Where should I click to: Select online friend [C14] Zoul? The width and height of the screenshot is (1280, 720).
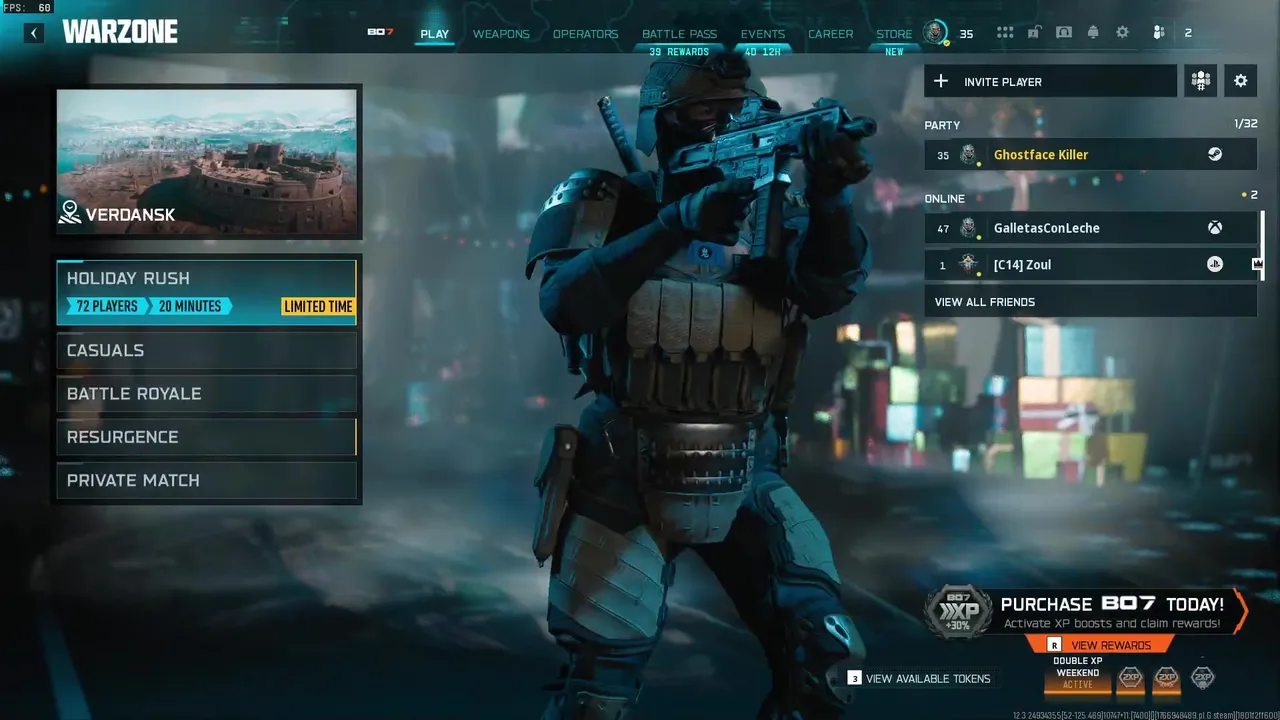1090,265
